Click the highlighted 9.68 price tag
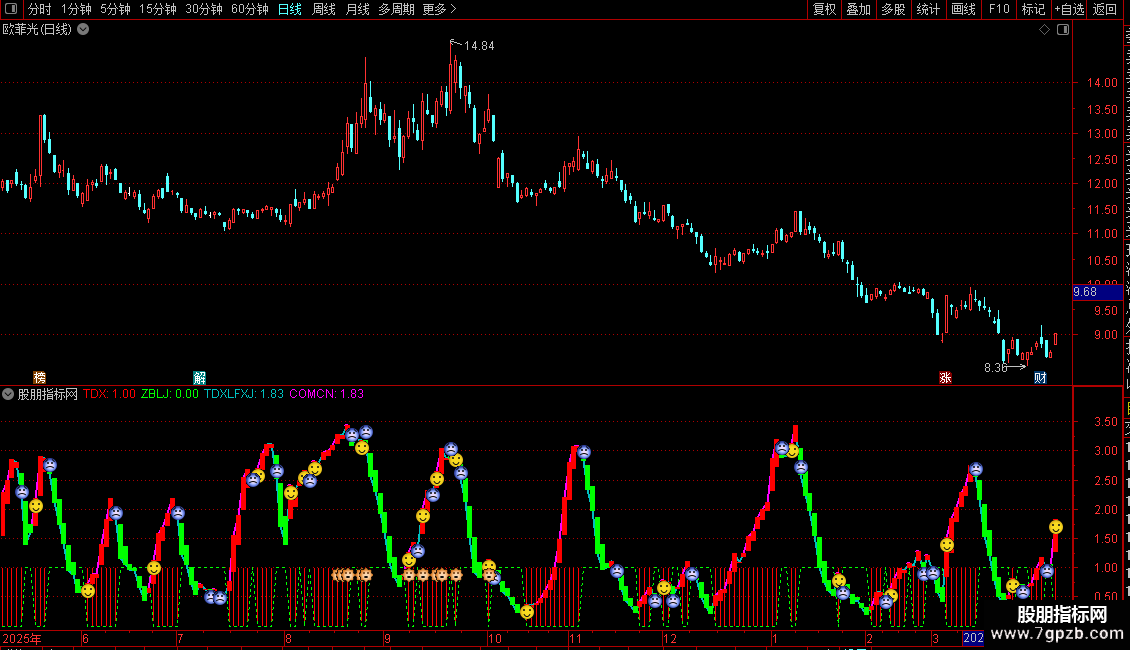 point(1097,292)
